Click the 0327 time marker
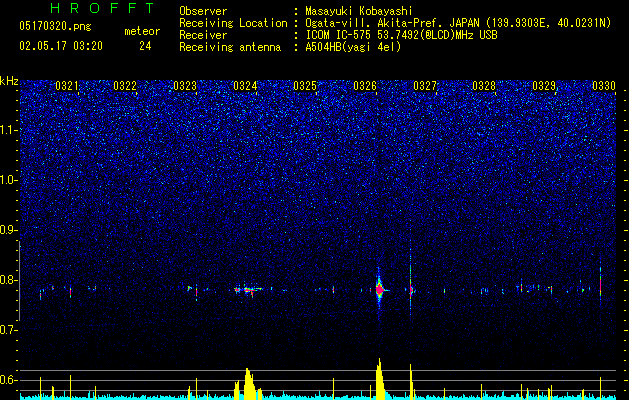The width and height of the screenshot is (629, 400). (425, 86)
